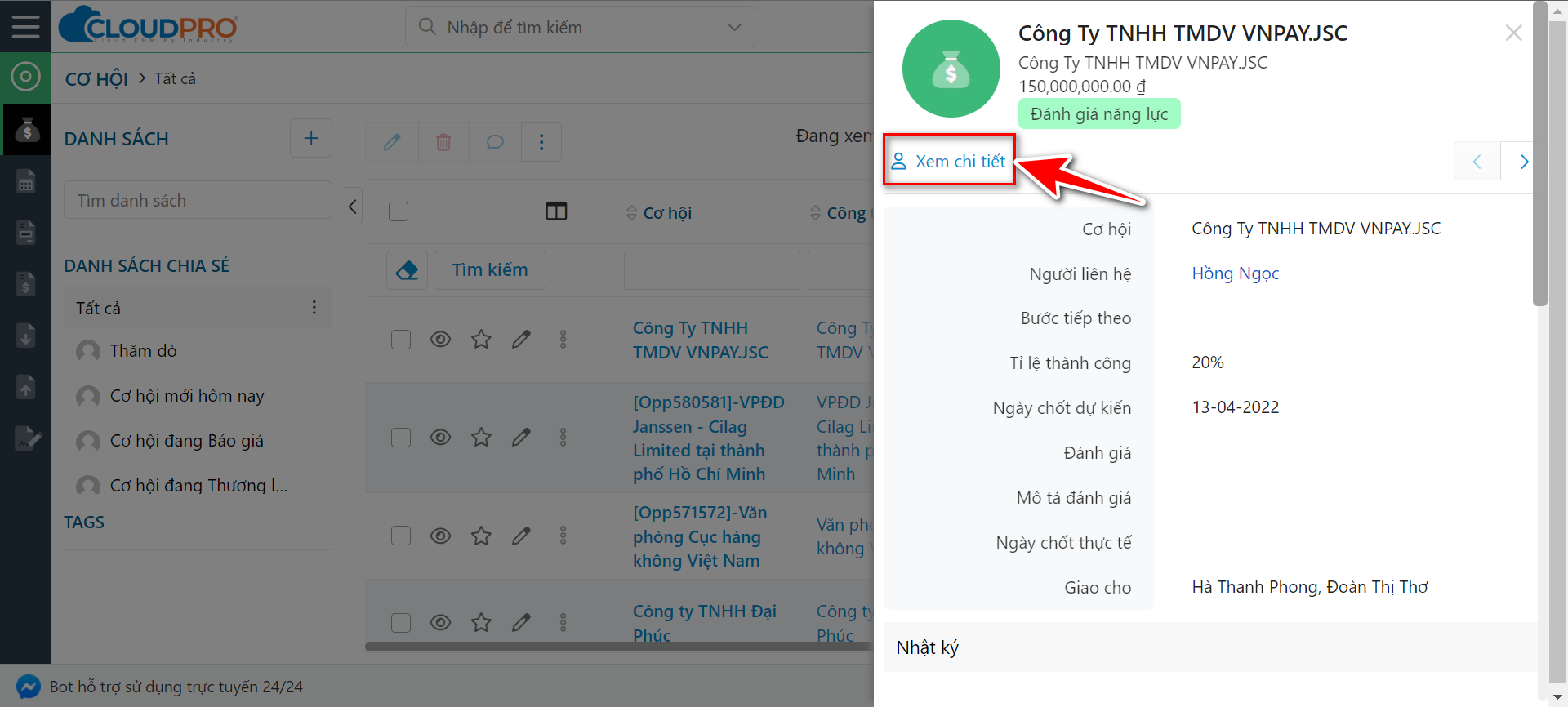
Task: Open the Messenger support bot icon
Action: tap(28, 687)
